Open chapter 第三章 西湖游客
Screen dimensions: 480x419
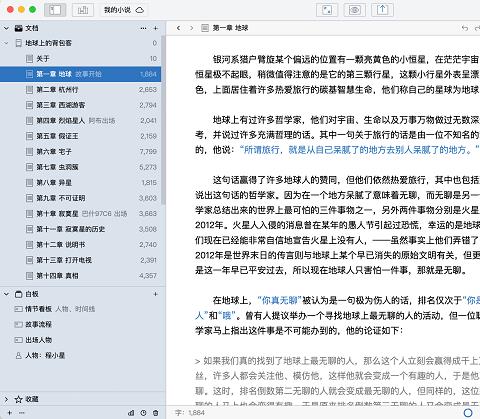coord(80,105)
